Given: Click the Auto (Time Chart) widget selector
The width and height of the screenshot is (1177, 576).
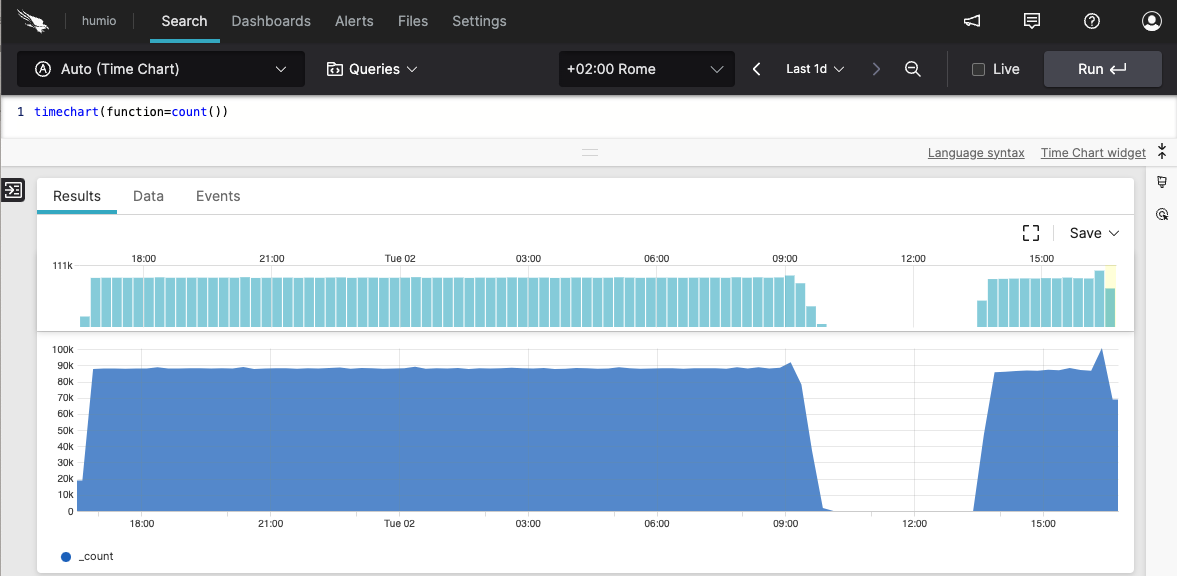Looking at the screenshot, I should click(160, 69).
